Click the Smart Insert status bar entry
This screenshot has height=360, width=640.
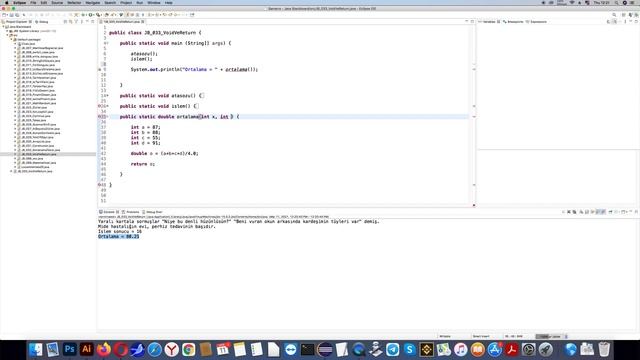[481, 336]
